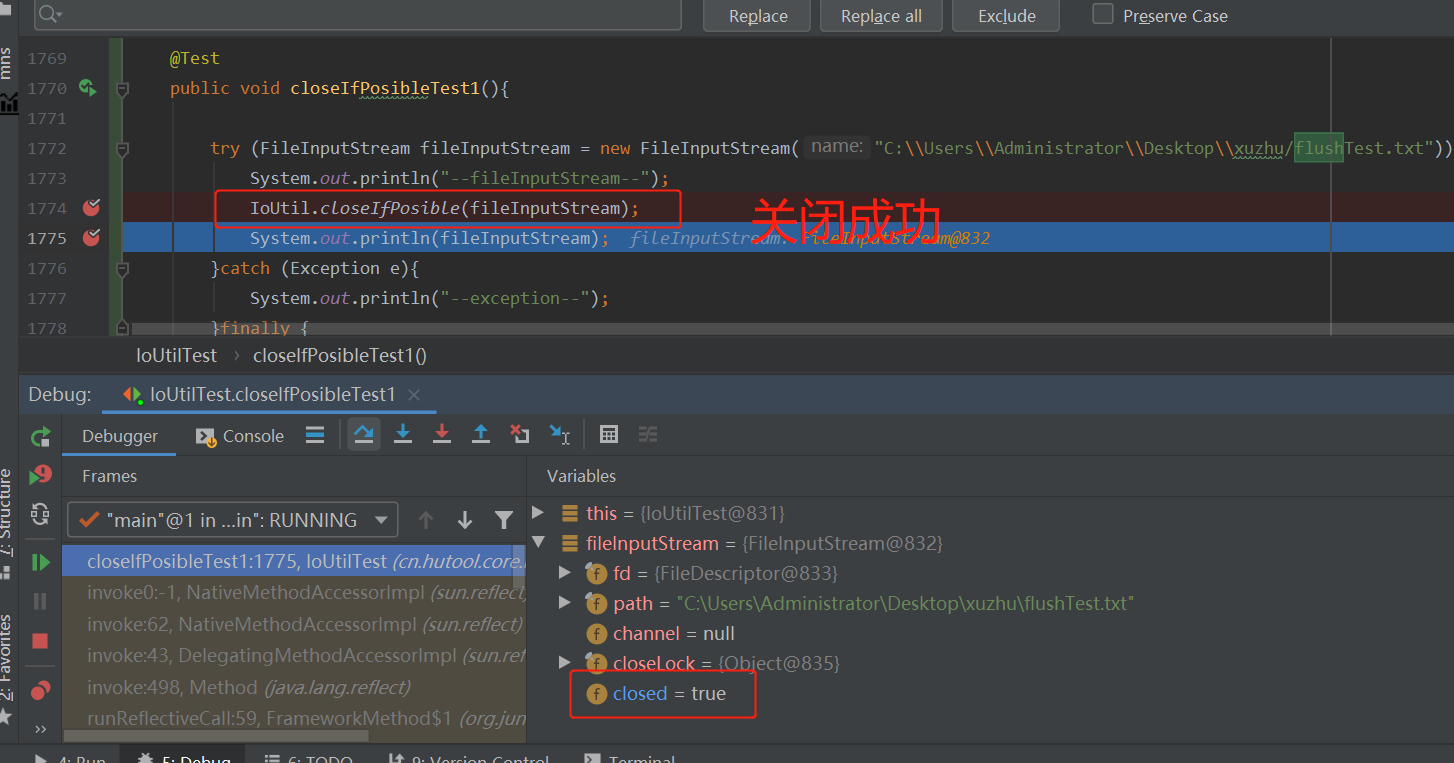The height and width of the screenshot is (763, 1454).
Task: Click closeIfPosibleTest1() in the breadcrumb
Action: click(x=340, y=355)
